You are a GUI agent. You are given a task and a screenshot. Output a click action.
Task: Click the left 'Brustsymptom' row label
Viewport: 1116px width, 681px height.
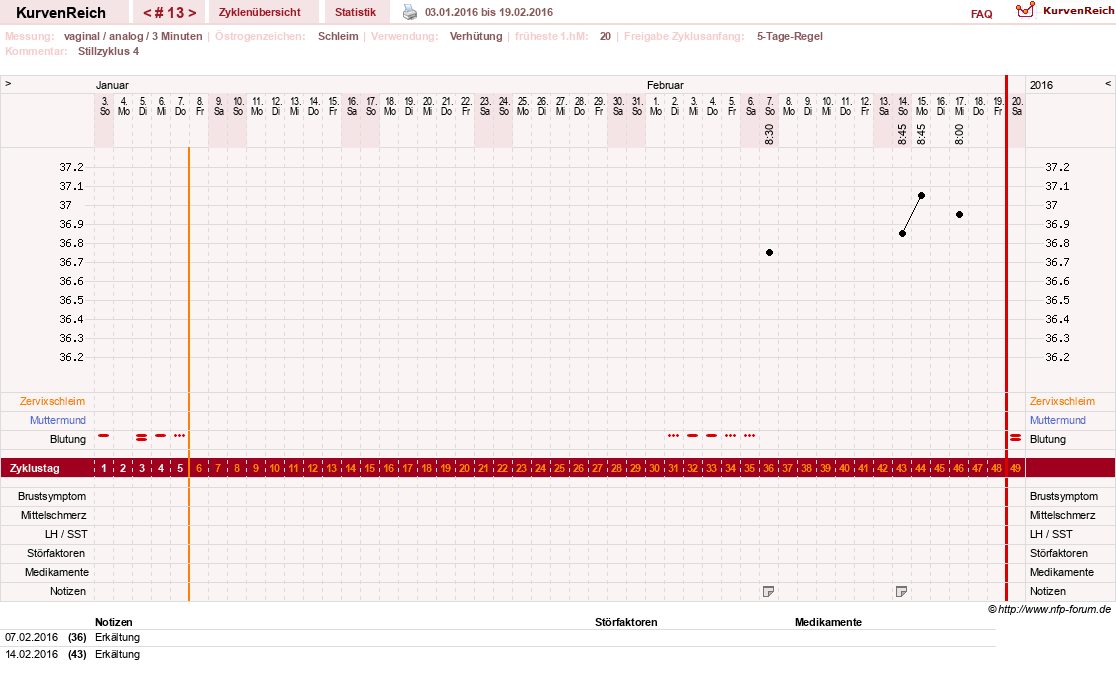[52, 497]
